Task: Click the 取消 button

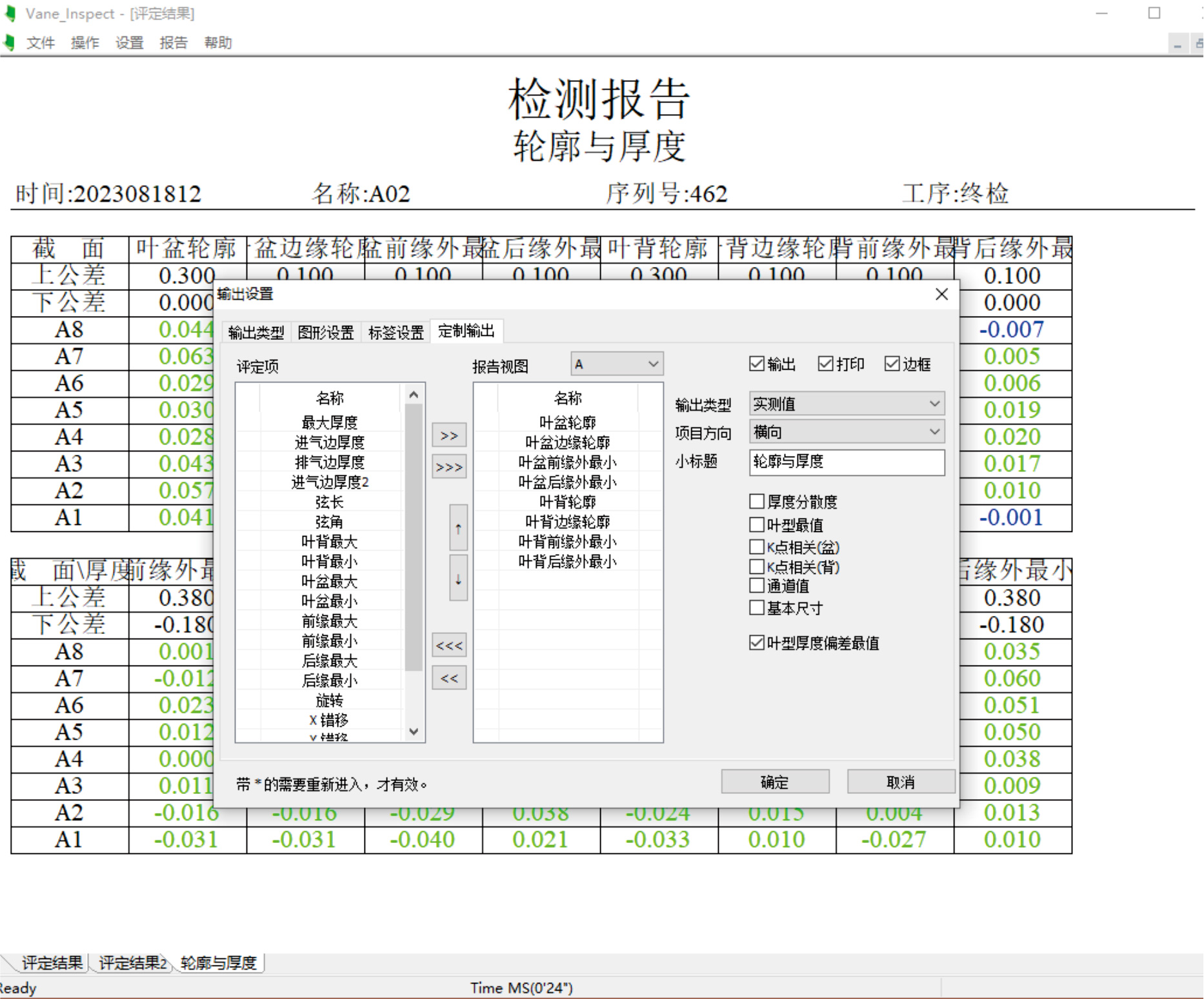Action: pos(901,782)
